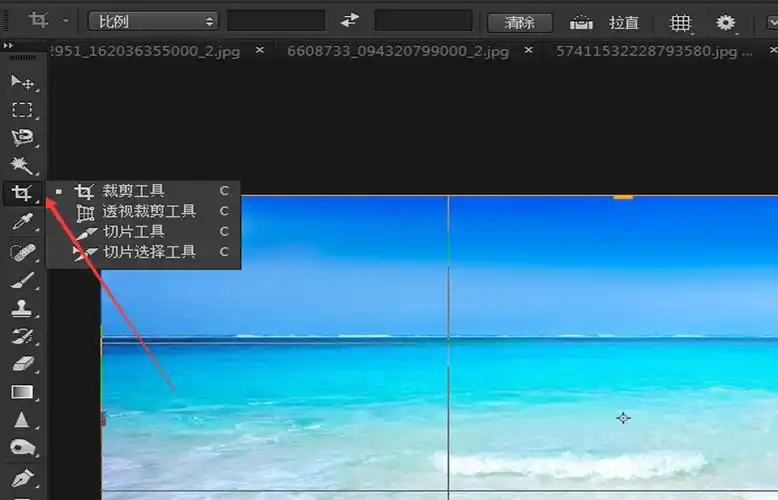Select the Sponge tool

(22, 448)
